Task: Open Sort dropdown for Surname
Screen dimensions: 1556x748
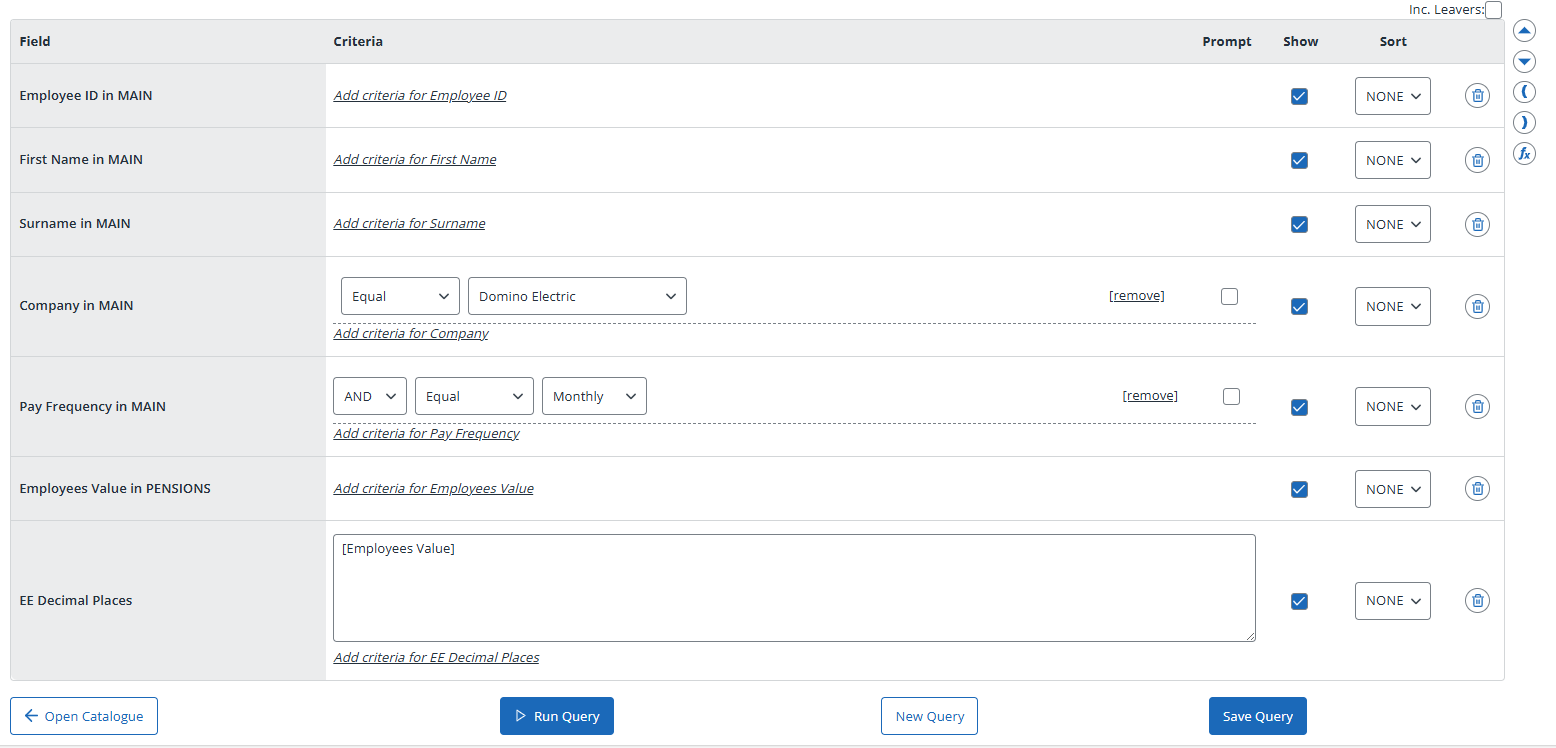Action: [1392, 224]
